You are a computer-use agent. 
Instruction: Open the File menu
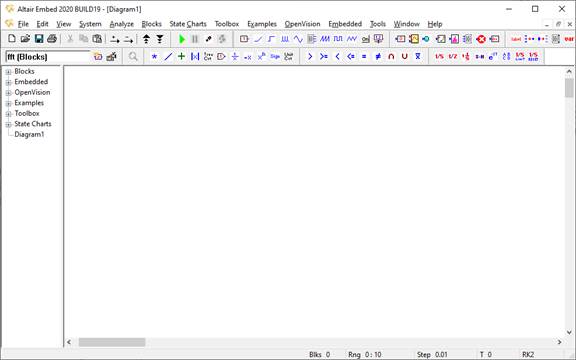[x=23, y=24]
